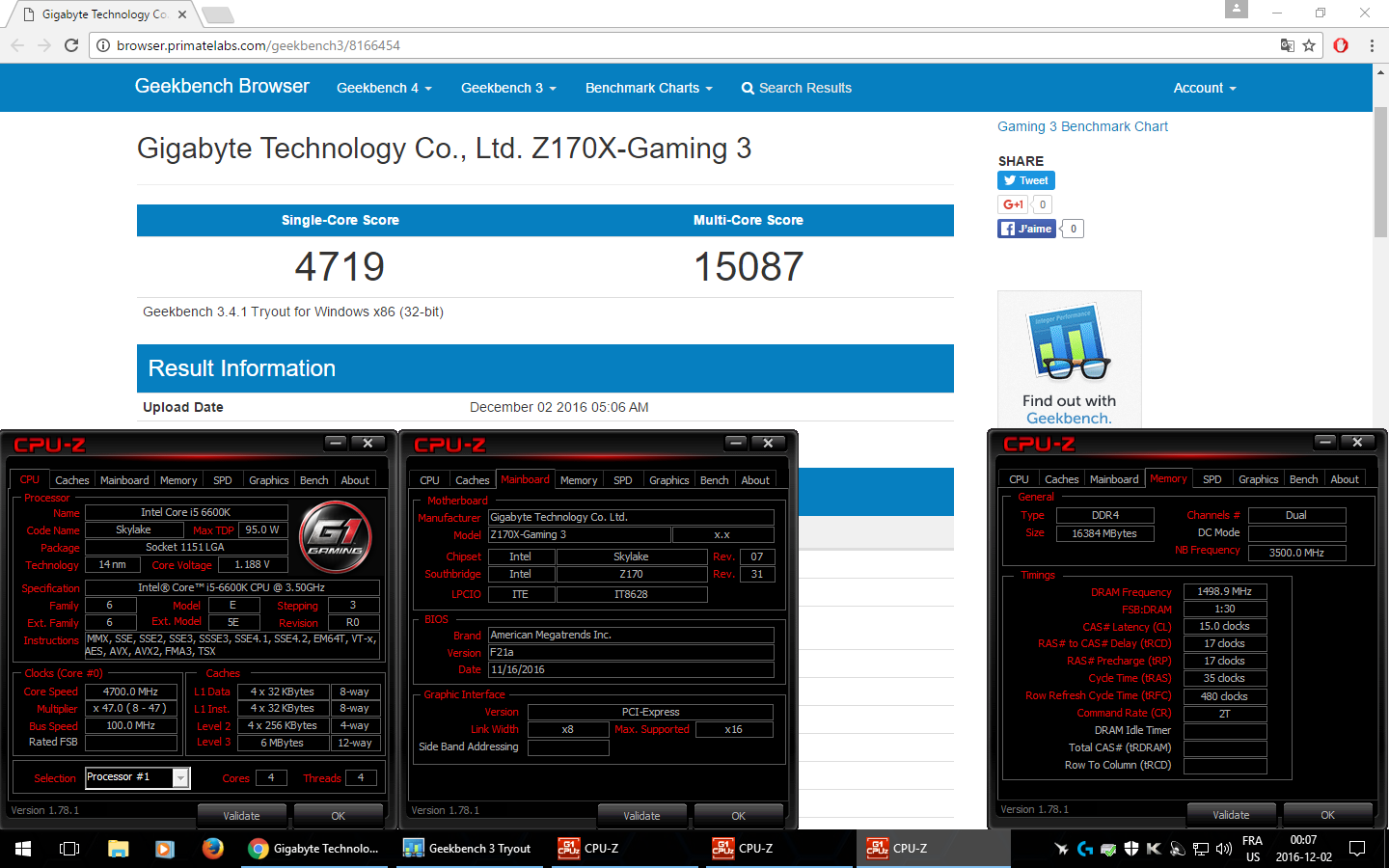Reload the page with the refresh icon

tap(71, 45)
